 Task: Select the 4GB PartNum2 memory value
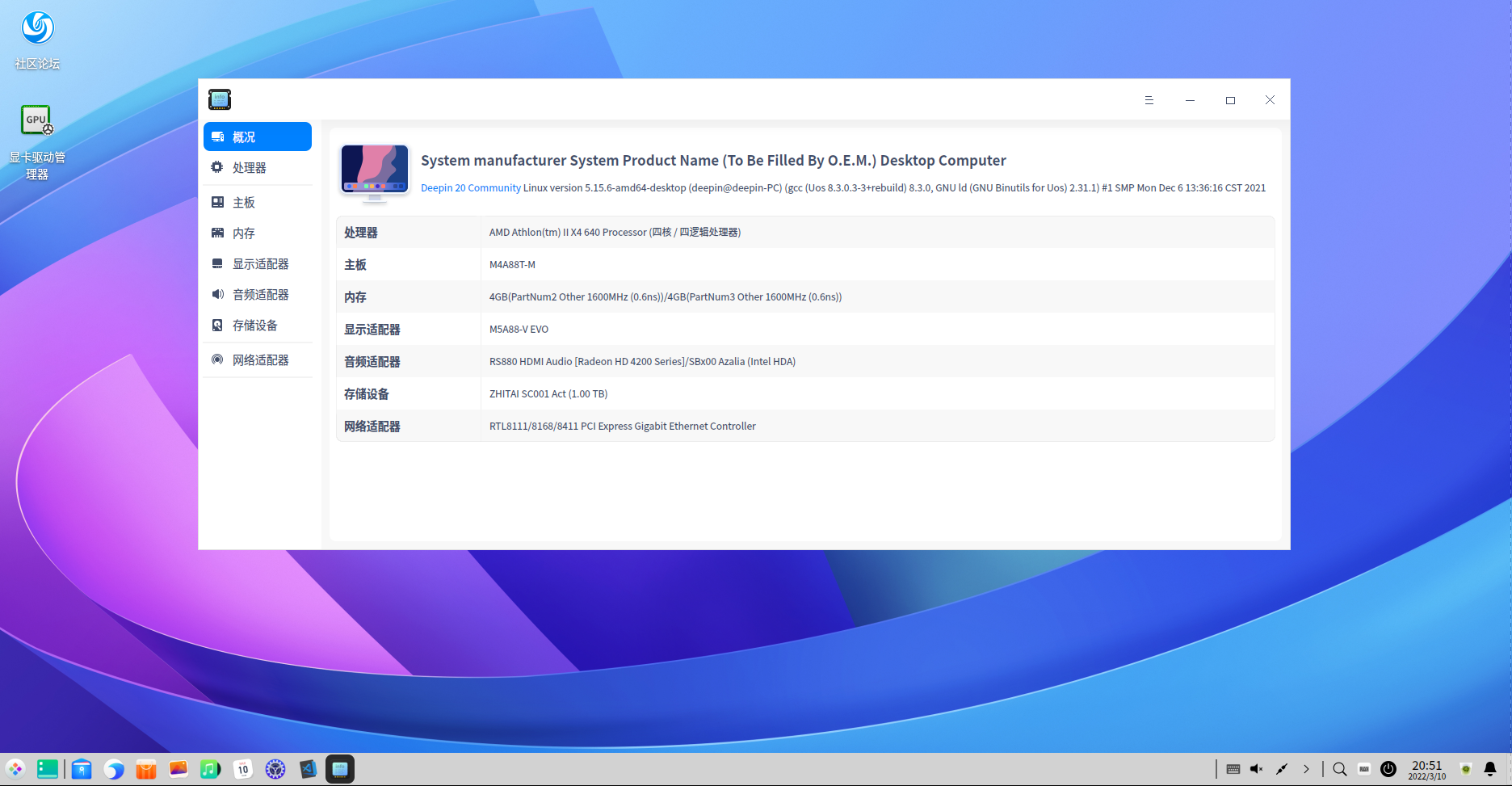666,296
